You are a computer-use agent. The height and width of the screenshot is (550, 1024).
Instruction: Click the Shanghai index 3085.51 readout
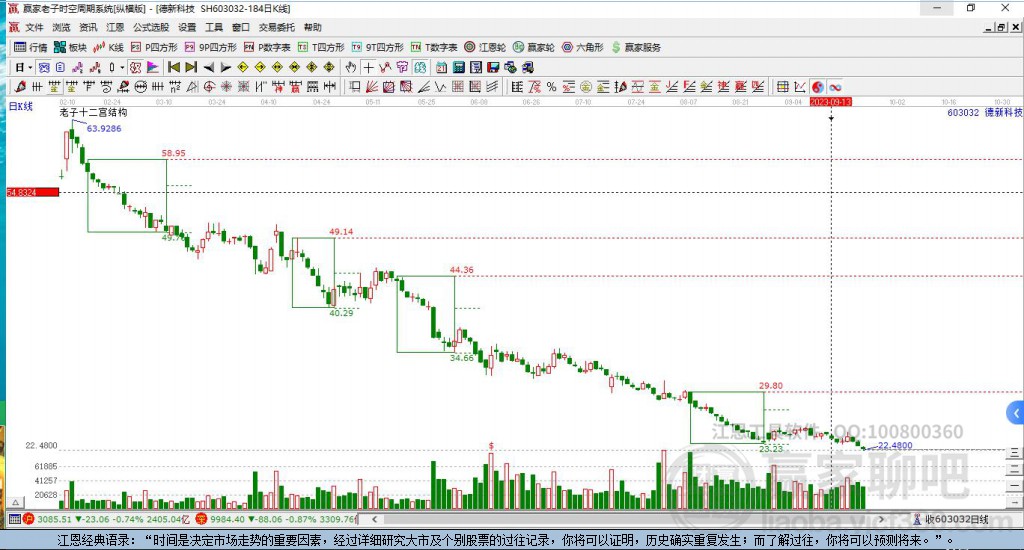coord(53,519)
